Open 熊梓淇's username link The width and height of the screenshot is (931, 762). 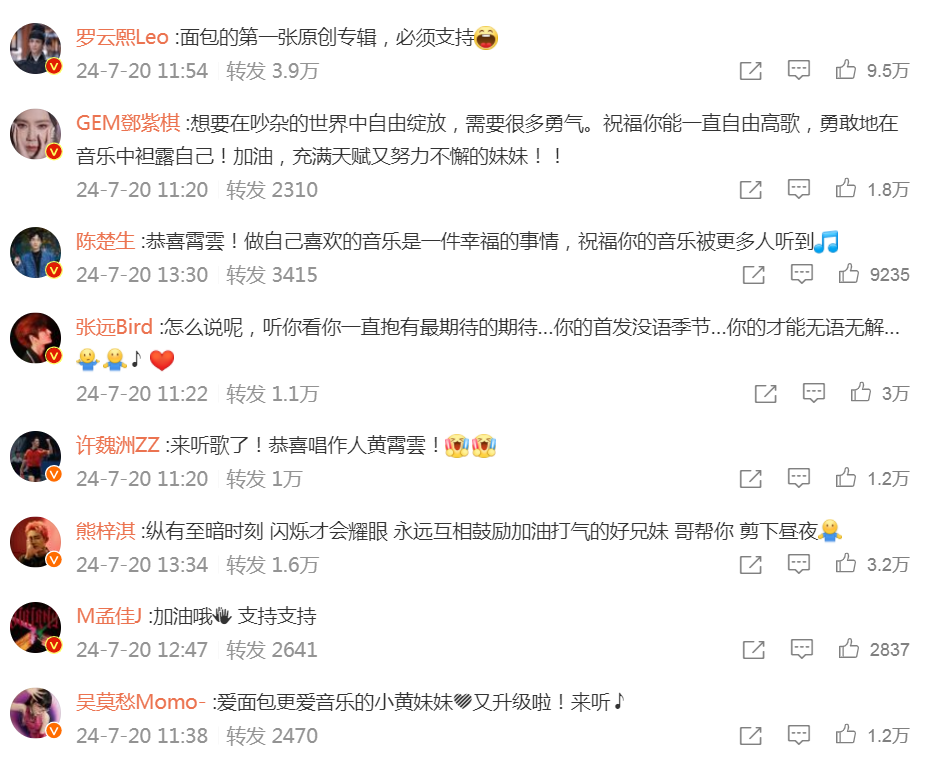(x=106, y=530)
